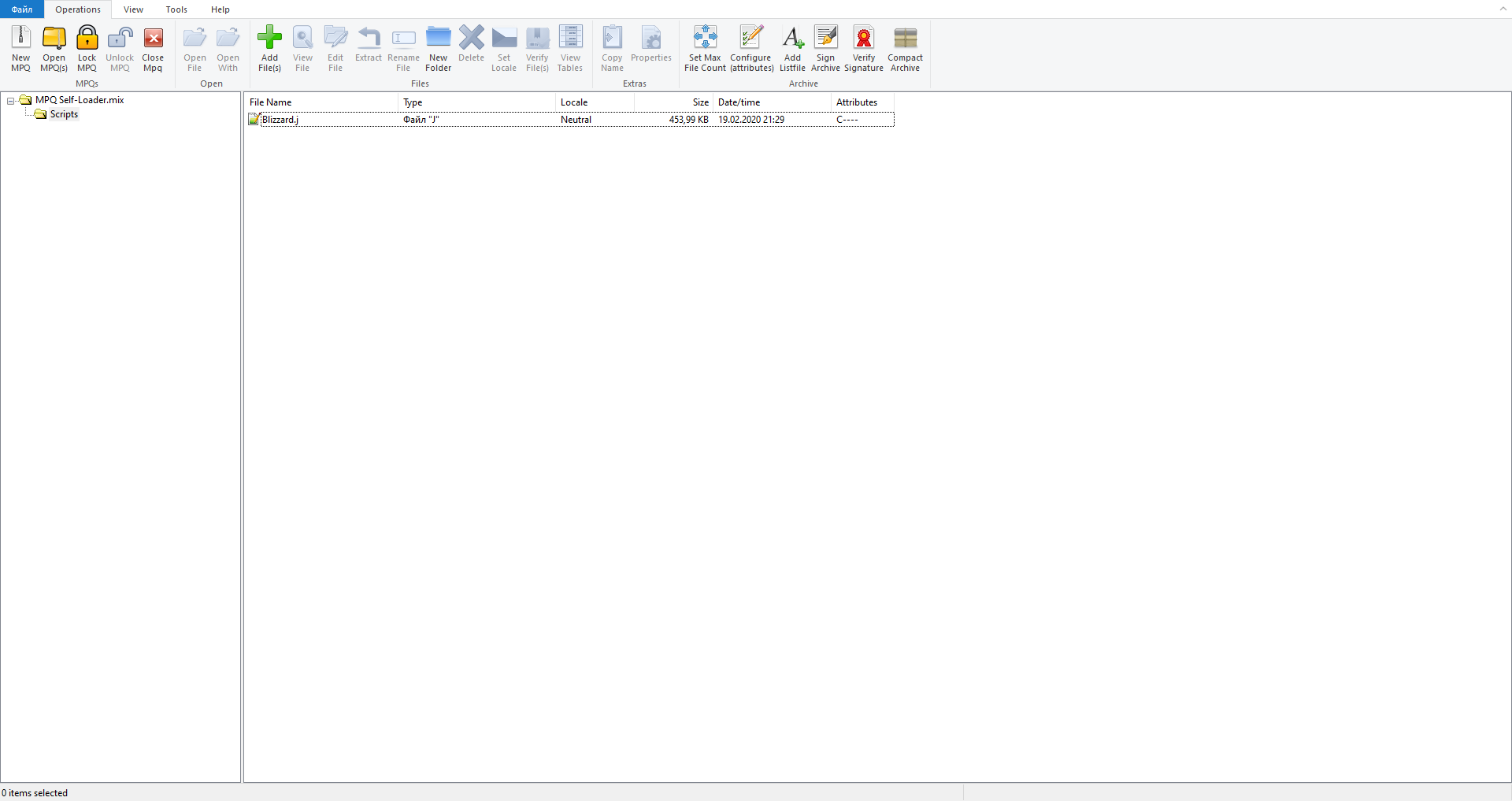Click the Open File icon
The width and height of the screenshot is (1512, 801).
point(195,49)
